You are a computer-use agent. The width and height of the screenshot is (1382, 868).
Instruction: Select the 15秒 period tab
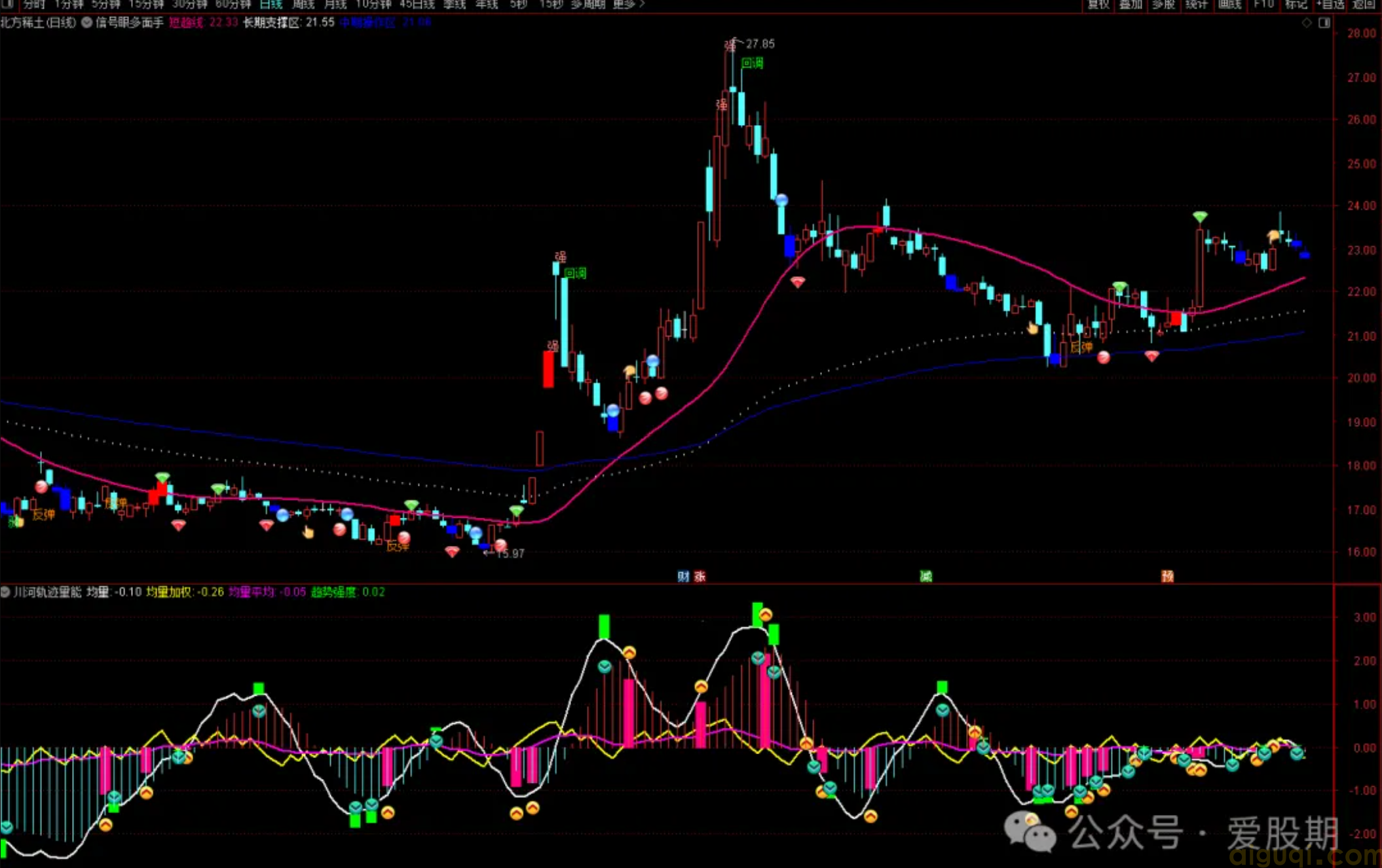tap(551, 4)
